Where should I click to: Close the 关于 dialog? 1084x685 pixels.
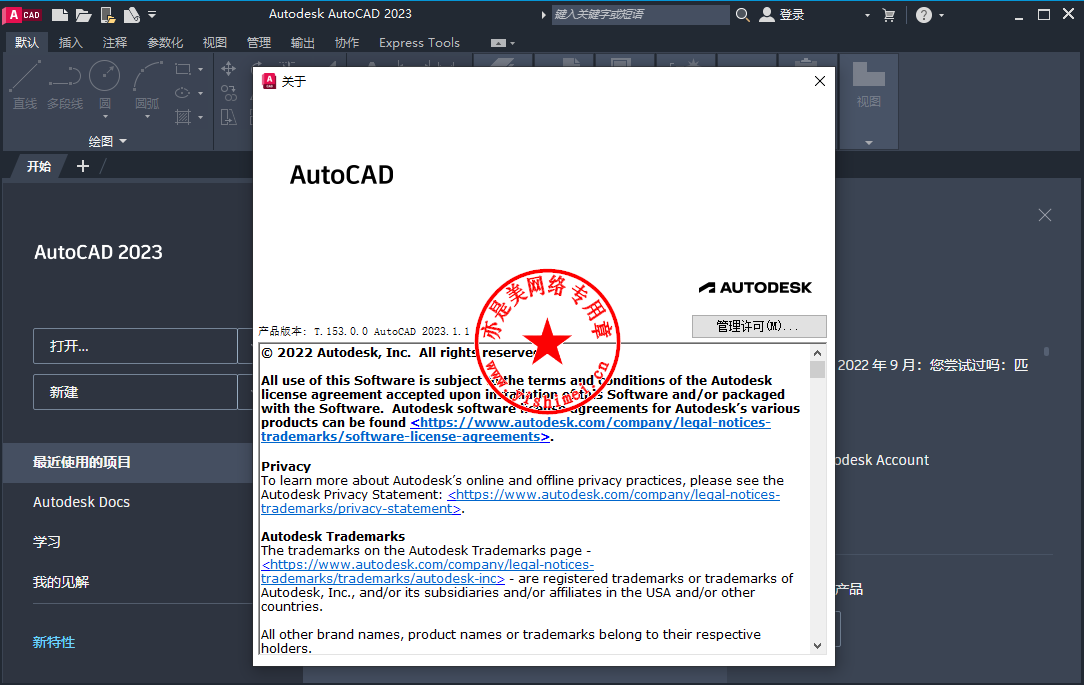[820, 81]
